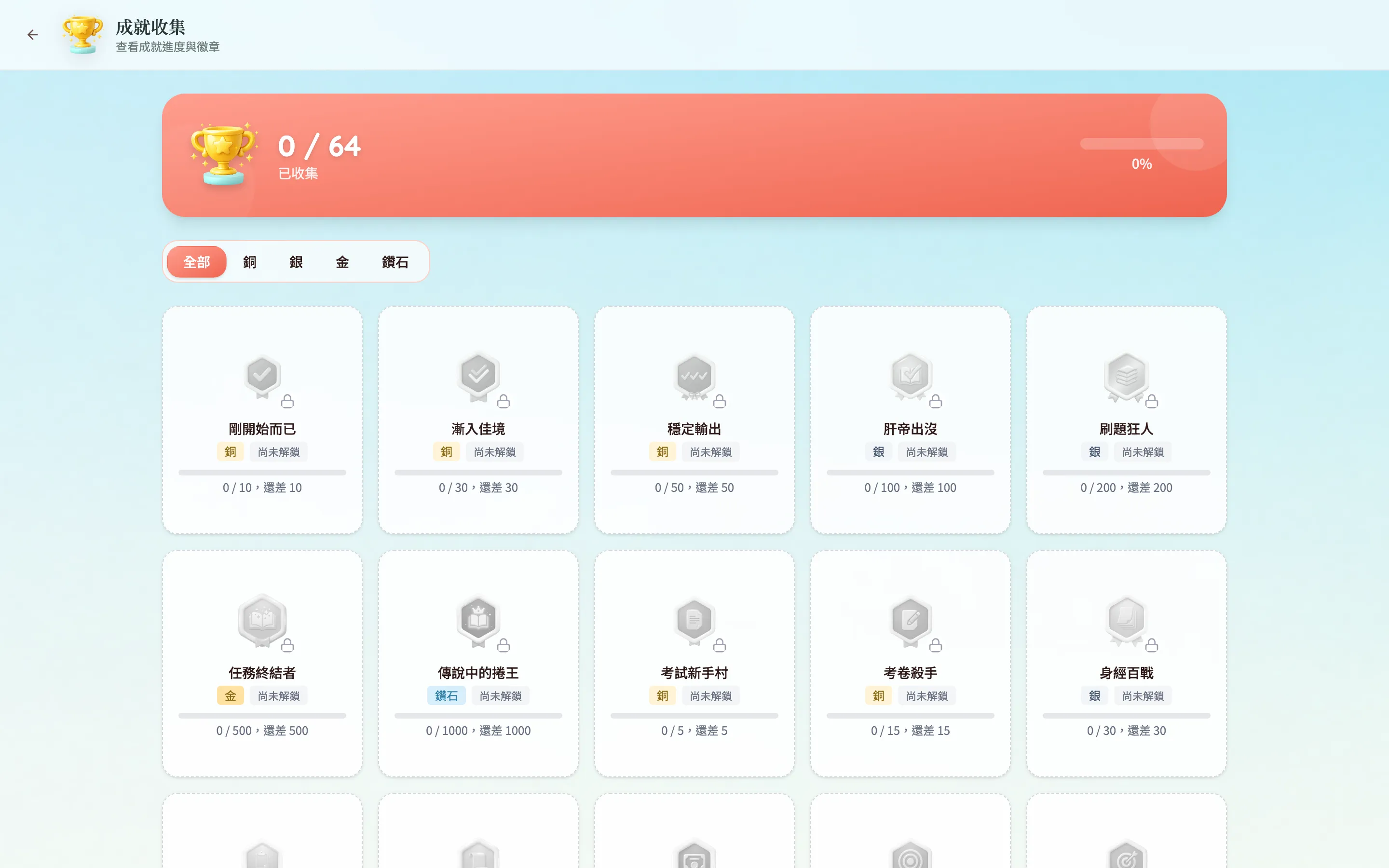
Task: Click the 考試新手村 document badge icon
Action: click(694, 621)
